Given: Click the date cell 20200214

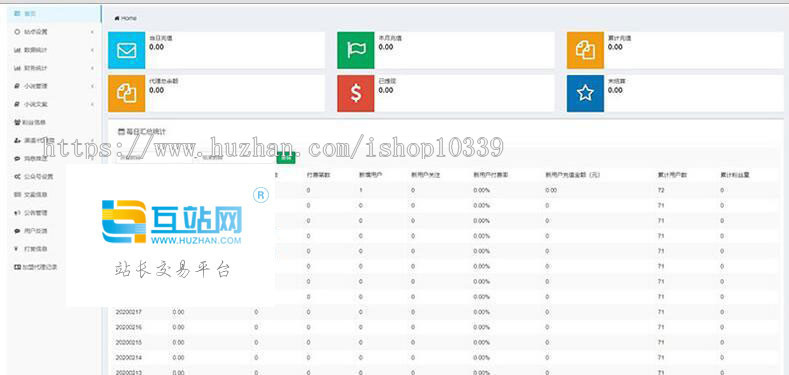Looking at the screenshot, I should (x=129, y=357).
